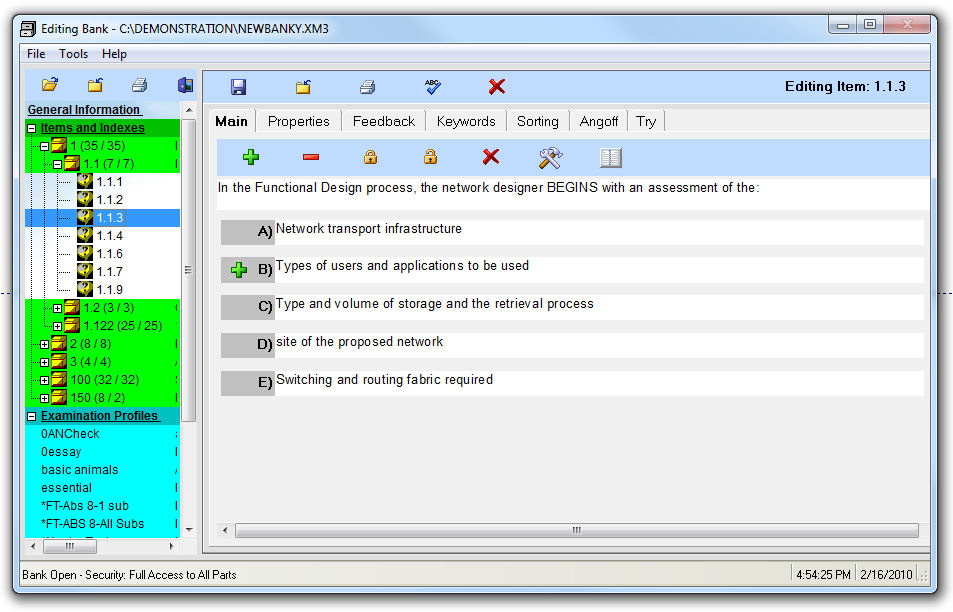Click the Items and Indexes heading link
The image size is (953, 612).
[x=92, y=128]
